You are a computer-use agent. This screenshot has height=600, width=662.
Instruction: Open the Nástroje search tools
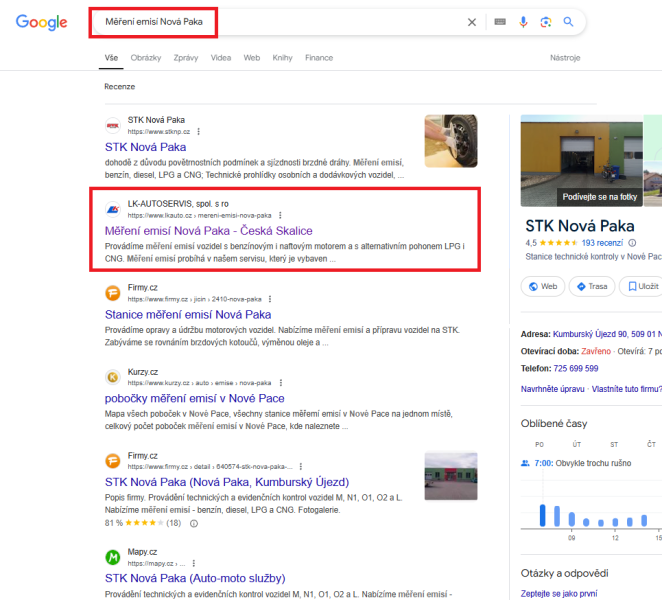click(565, 58)
